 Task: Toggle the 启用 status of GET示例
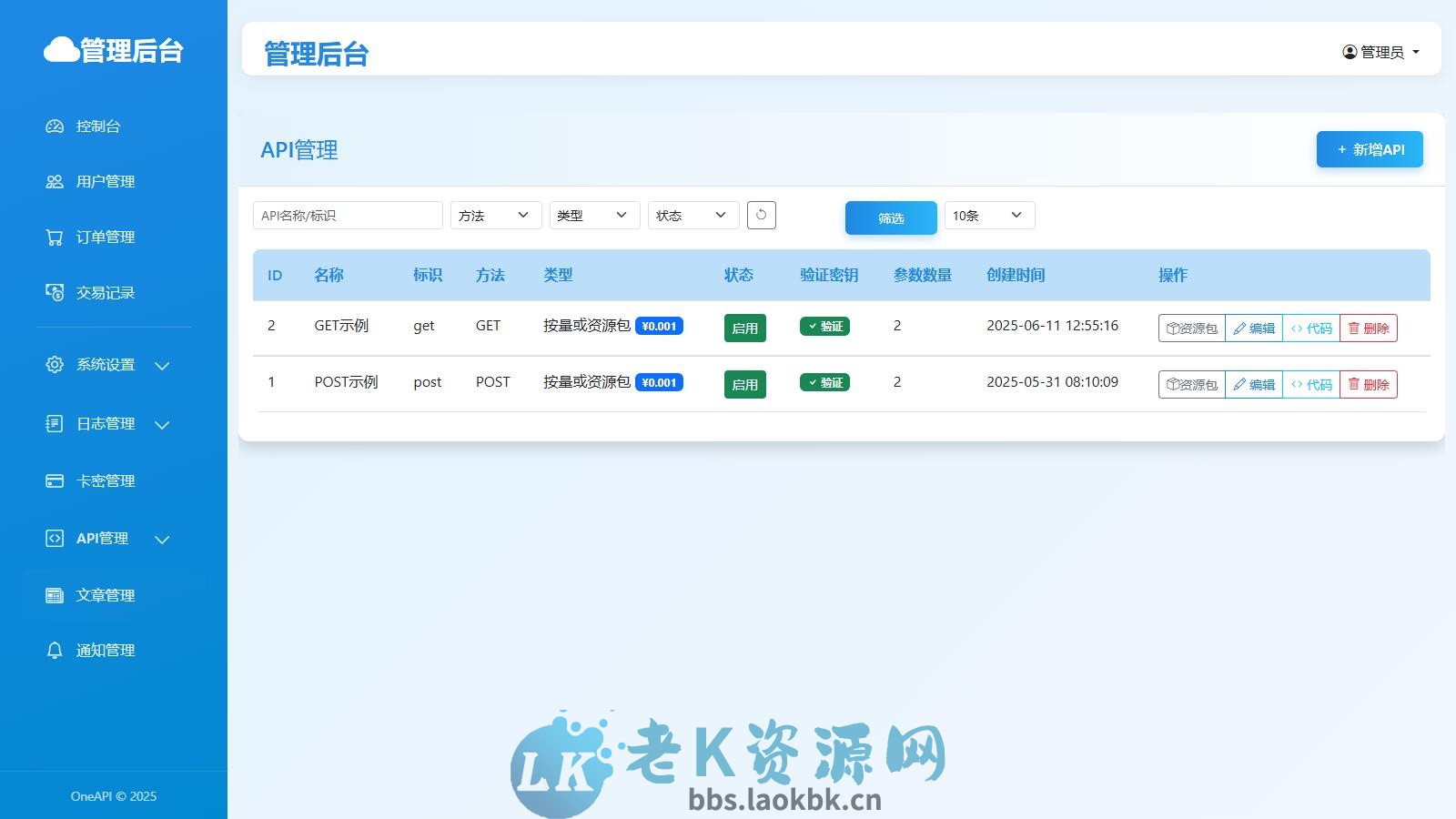pyautogui.click(x=744, y=328)
